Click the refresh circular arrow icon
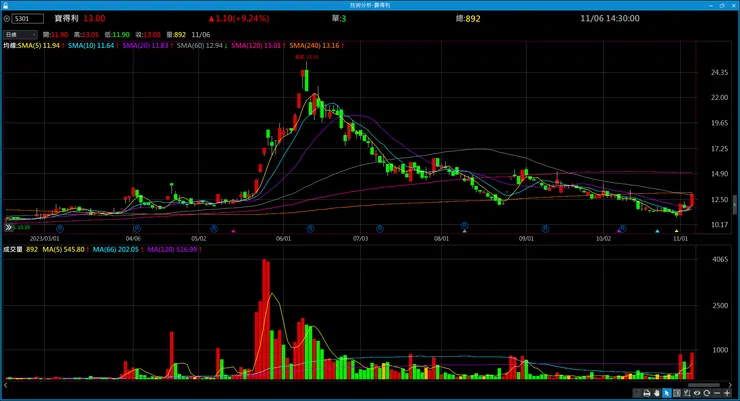The image size is (740, 401). 706,393
